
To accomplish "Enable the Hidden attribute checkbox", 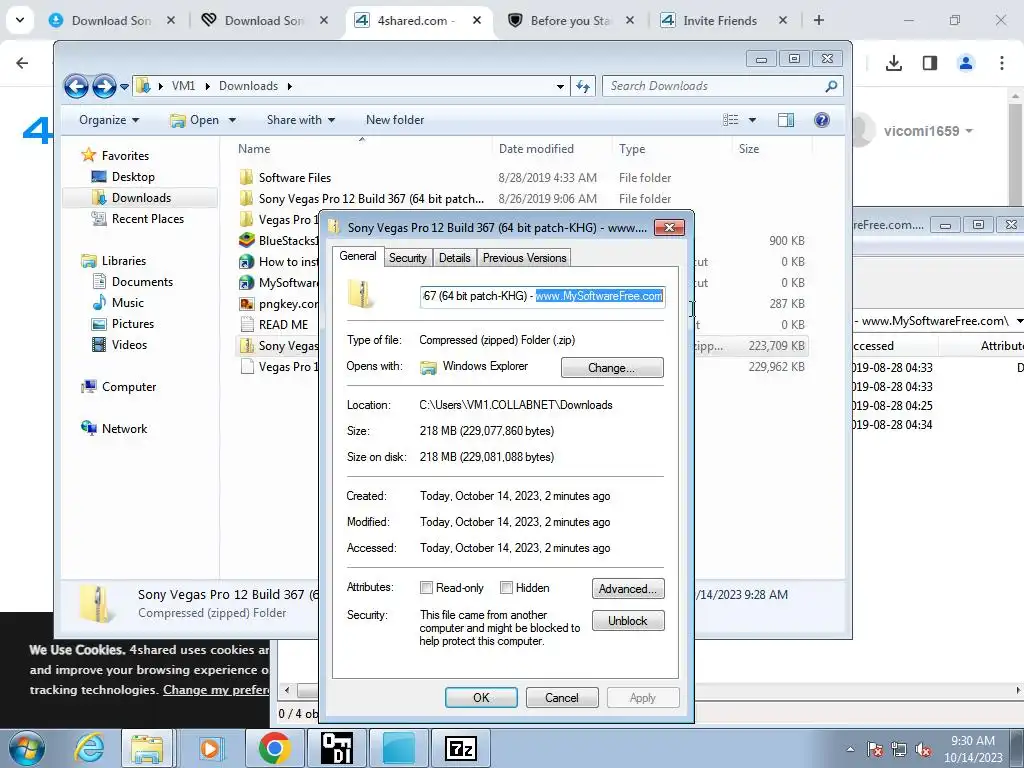I will tap(506, 588).
